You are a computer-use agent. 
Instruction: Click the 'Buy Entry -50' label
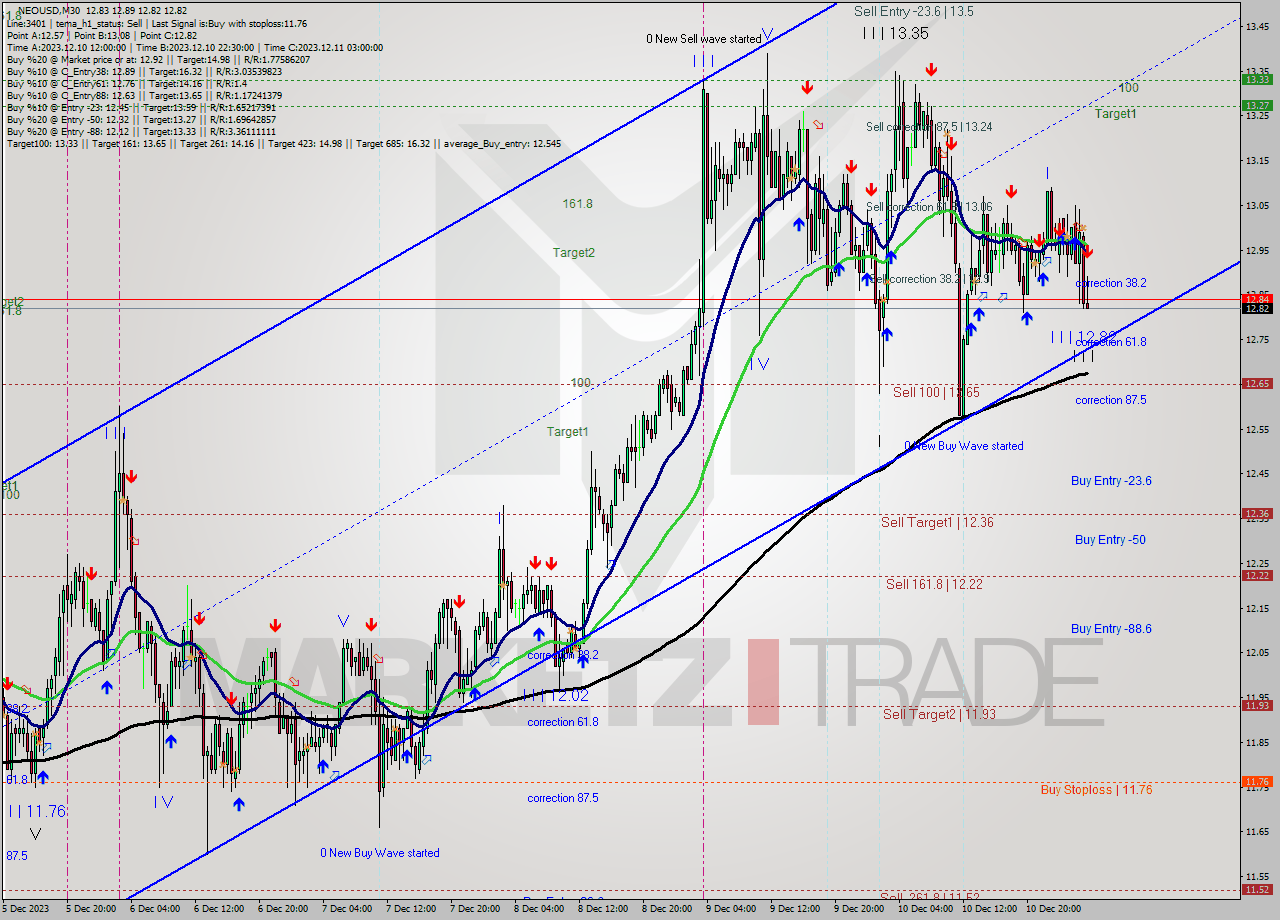click(x=1110, y=540)
